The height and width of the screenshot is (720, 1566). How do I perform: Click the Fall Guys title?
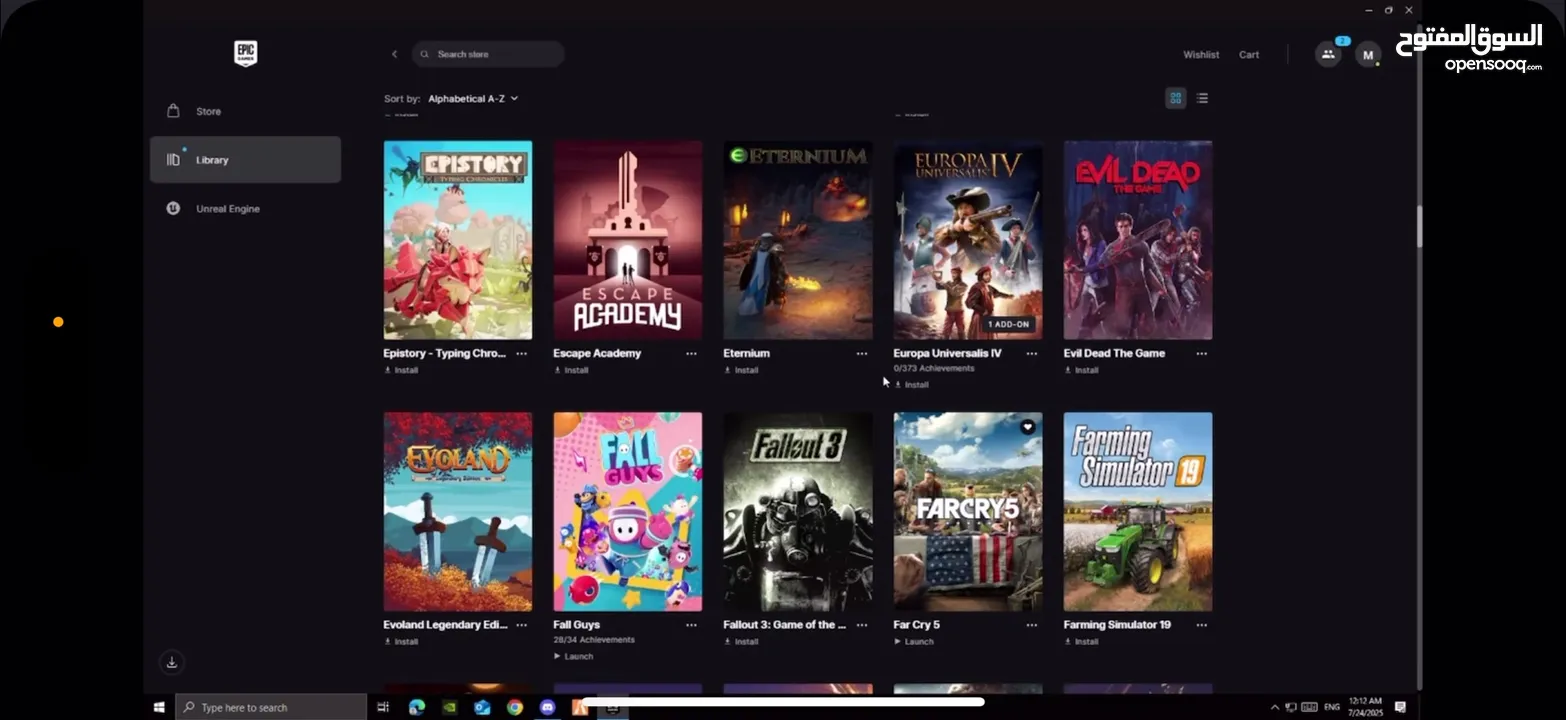[x=577, y=625]
